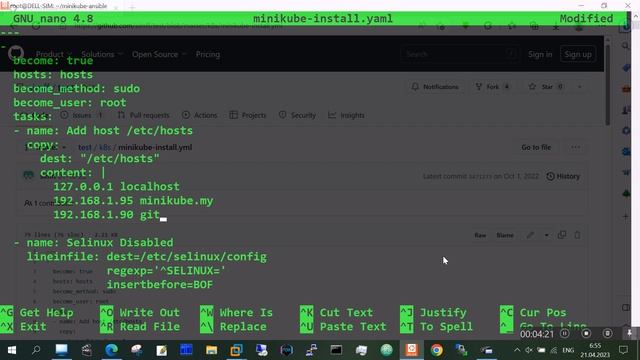Click Cut Text in the nano help bar
The height and width of the screenshot is (360, 640).
(x=337, y=313)
